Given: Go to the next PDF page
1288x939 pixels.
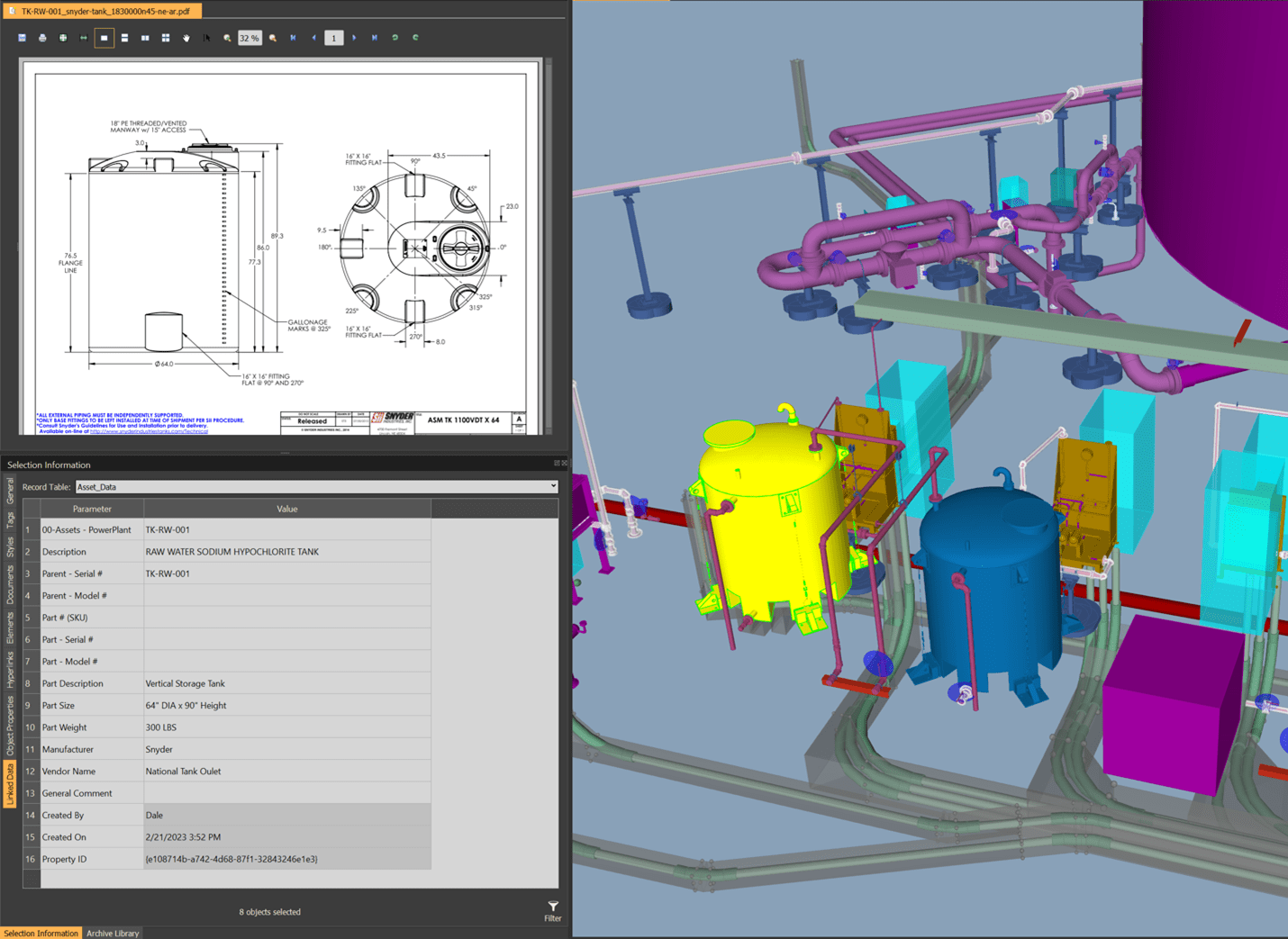Looking at the screenshot, I should point(354,38).
